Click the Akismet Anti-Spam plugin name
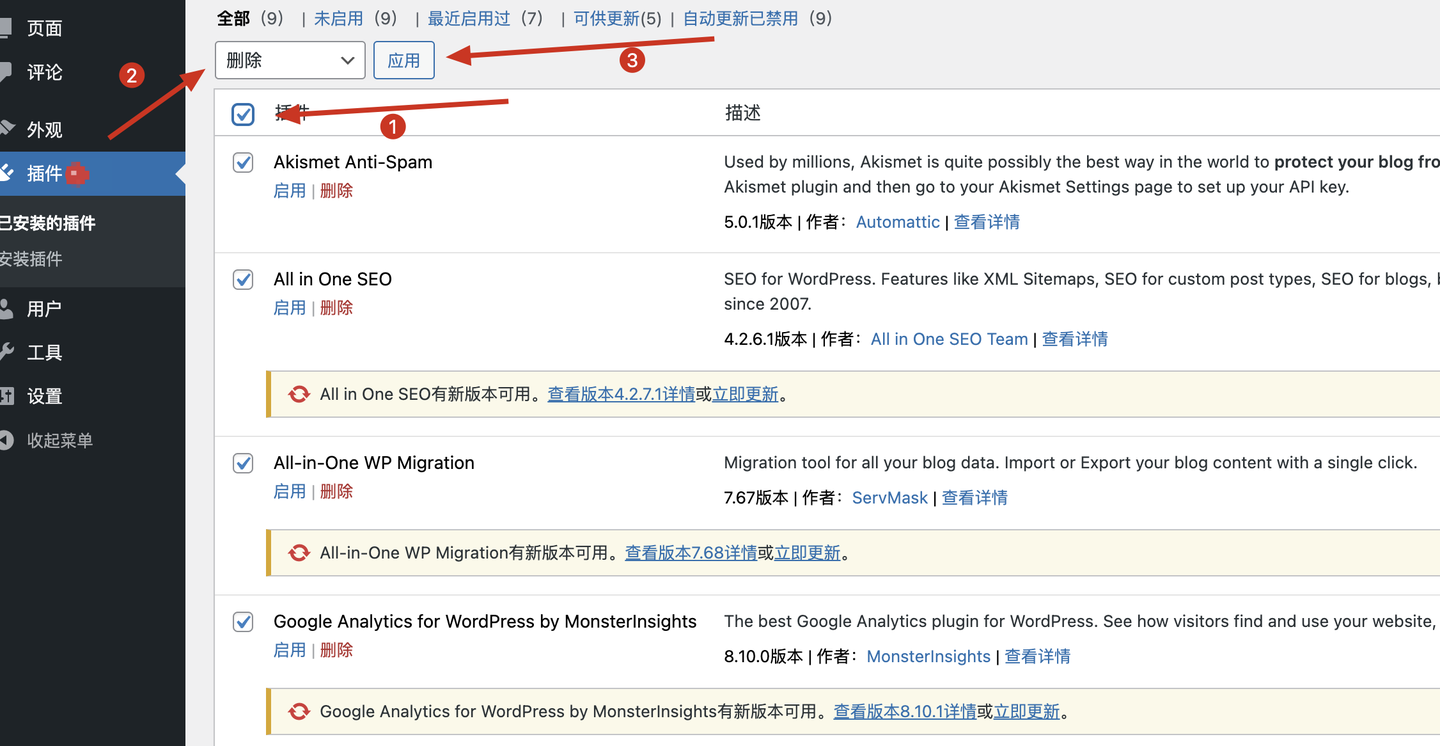Screen dimensions: 1440x746 tap(353, 162)
